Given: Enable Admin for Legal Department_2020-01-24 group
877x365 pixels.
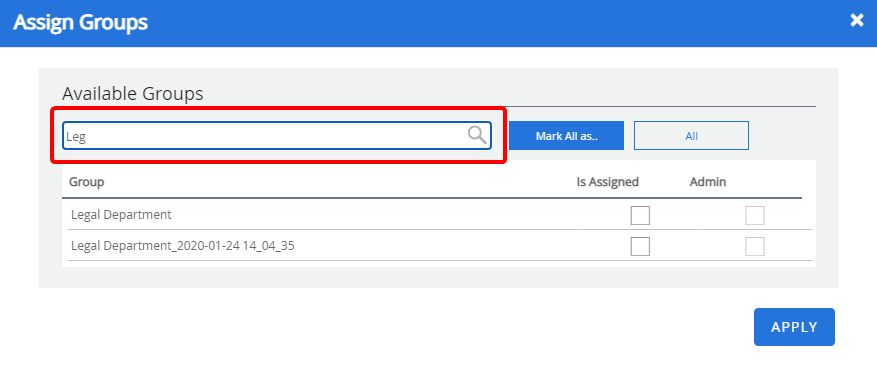Looking at the screenshot, I should pos(755,246).
